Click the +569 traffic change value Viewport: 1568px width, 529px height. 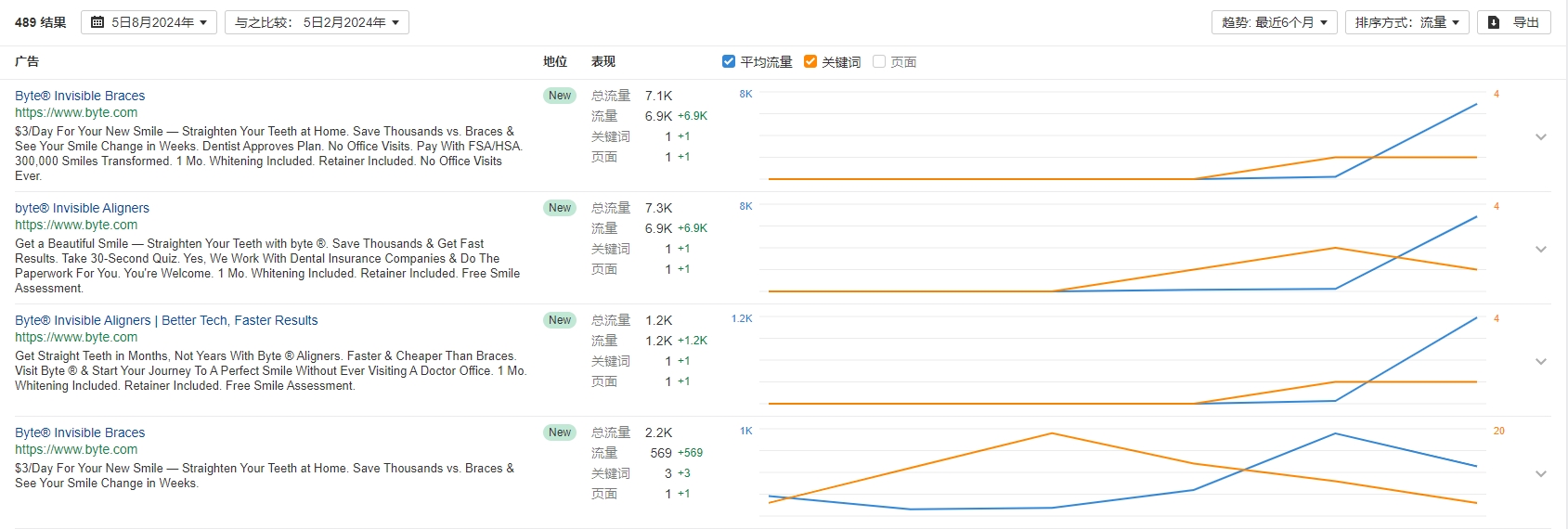[x=691, y=453]
